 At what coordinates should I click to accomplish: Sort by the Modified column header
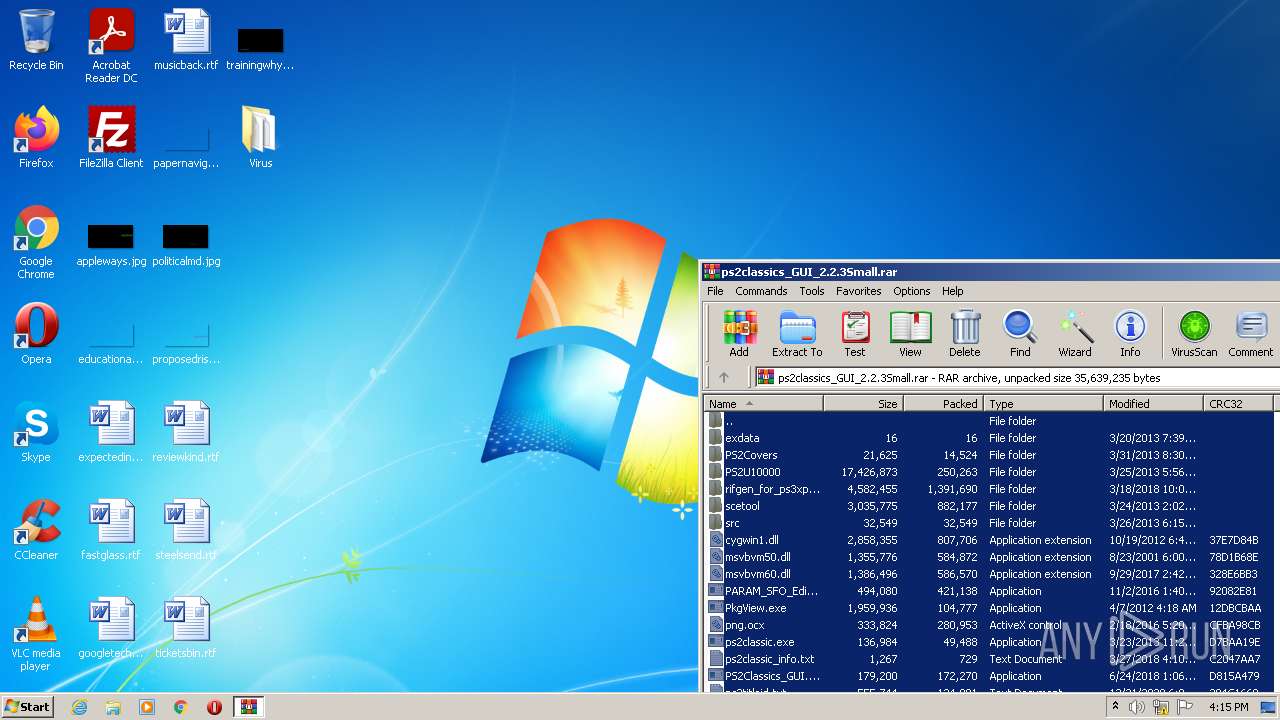click(x=1154, y=404)
